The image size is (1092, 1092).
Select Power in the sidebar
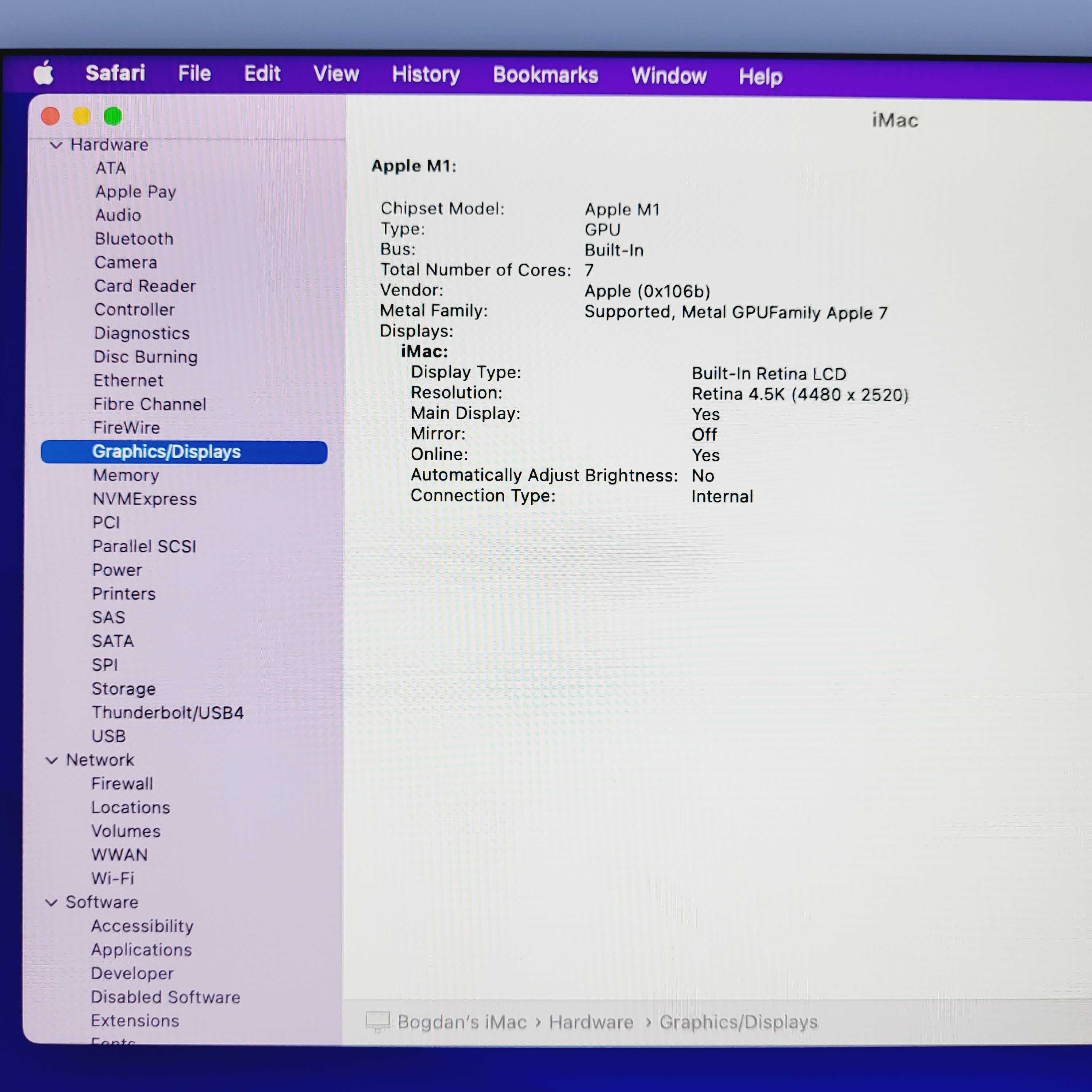pyautogui.click(x=117, y=570)
